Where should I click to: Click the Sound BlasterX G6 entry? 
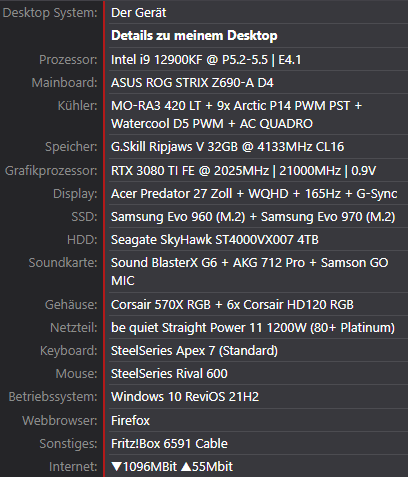pyautogui.click(x=250, y=271)
